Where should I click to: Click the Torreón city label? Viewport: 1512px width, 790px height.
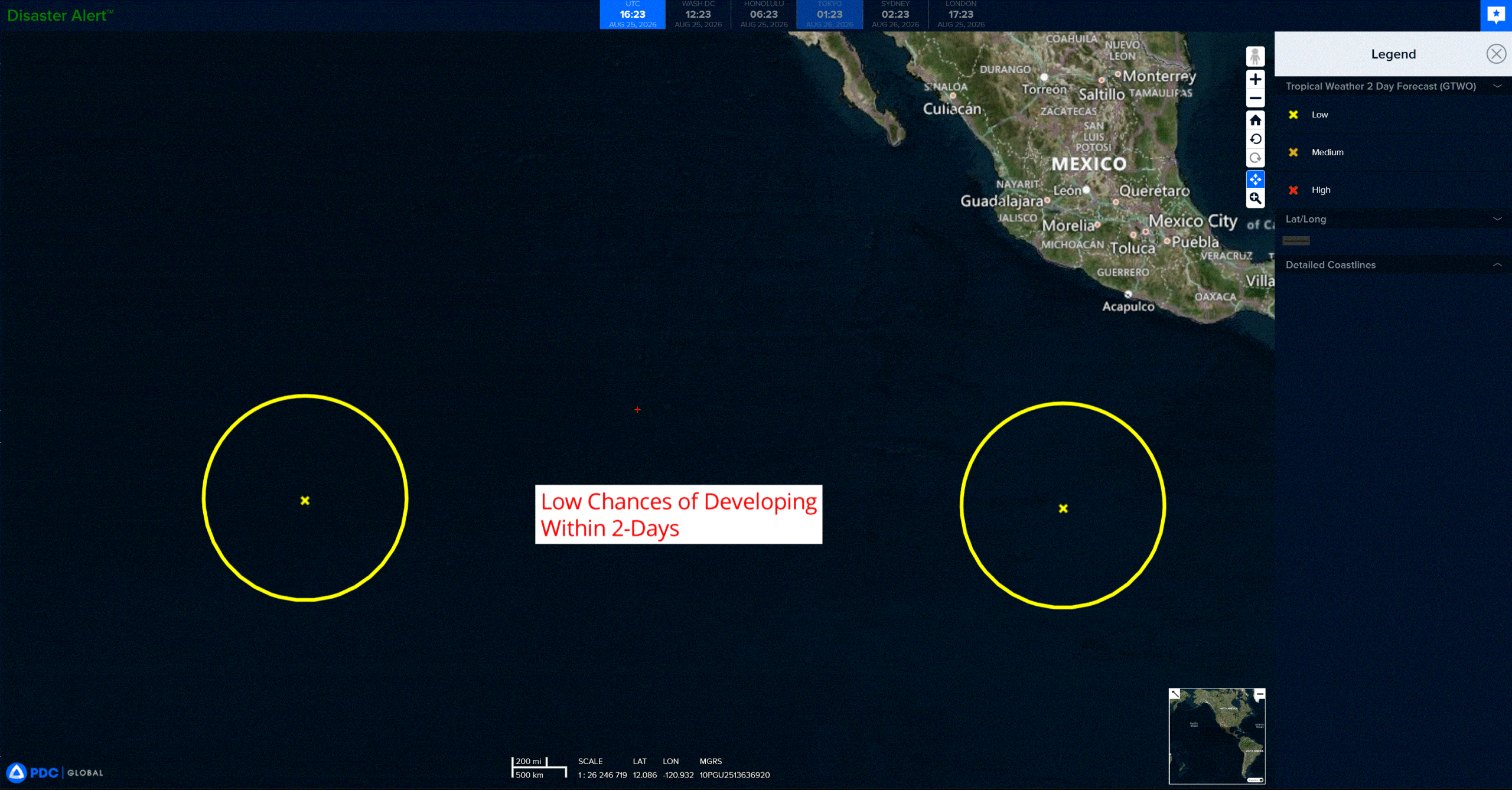pos(1044,90)
